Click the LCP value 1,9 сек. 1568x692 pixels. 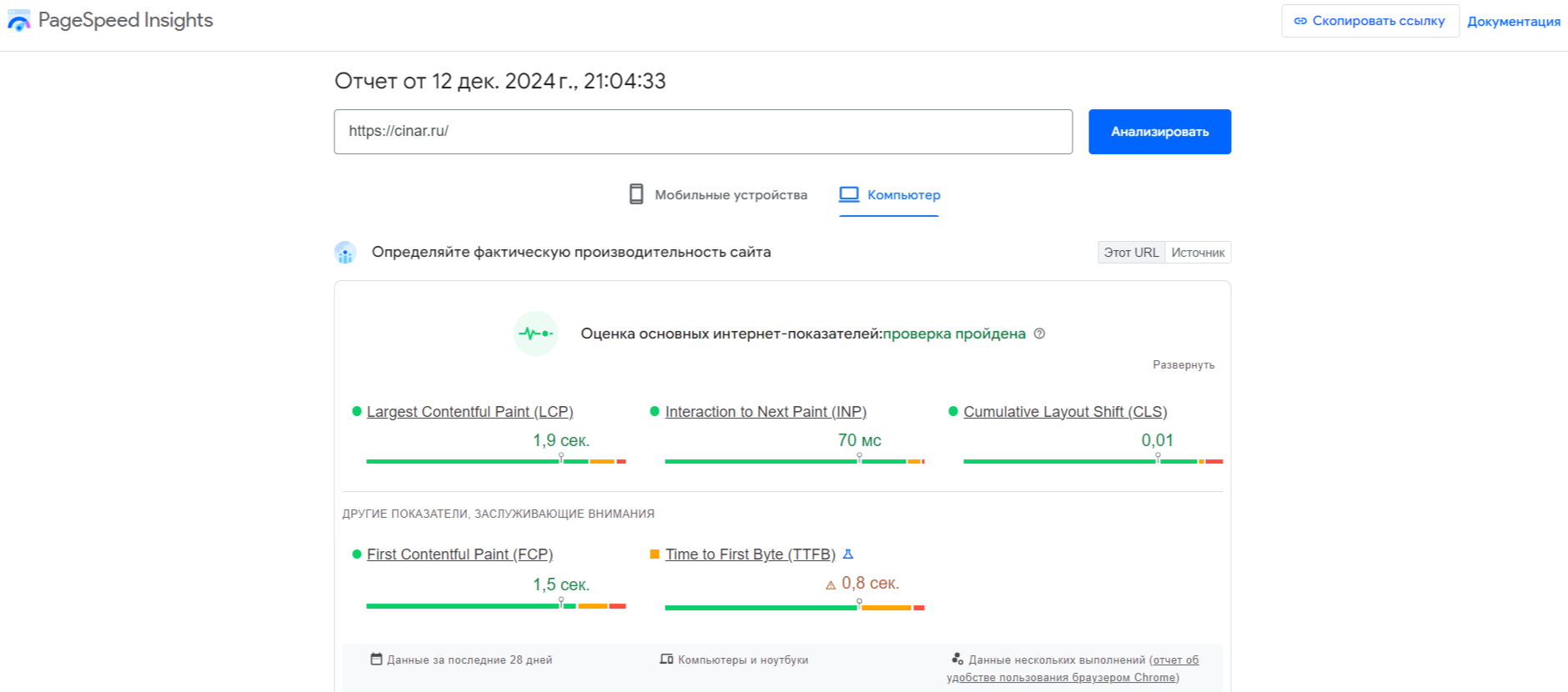[561, 440]
